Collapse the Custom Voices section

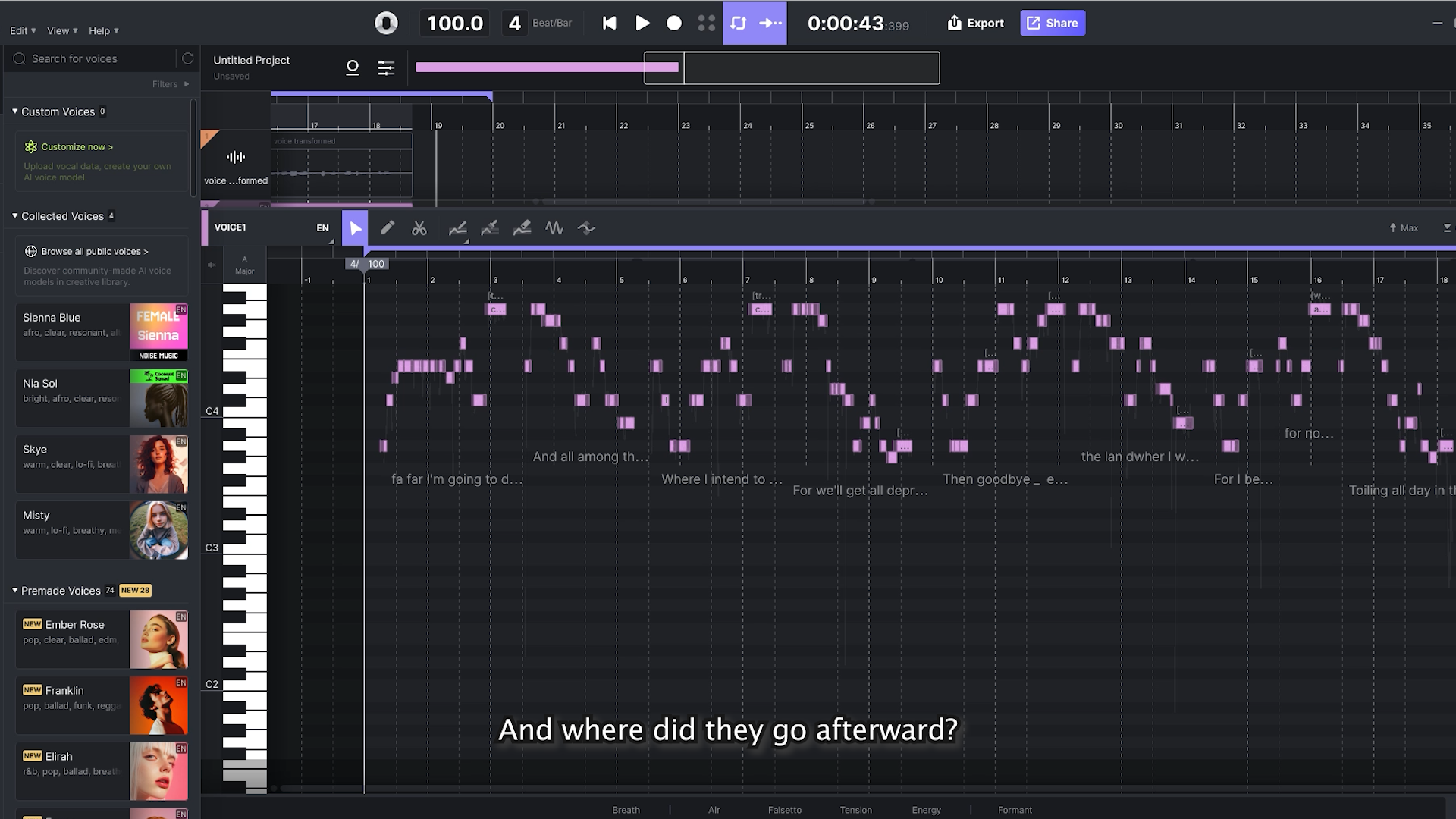[14, 111]
